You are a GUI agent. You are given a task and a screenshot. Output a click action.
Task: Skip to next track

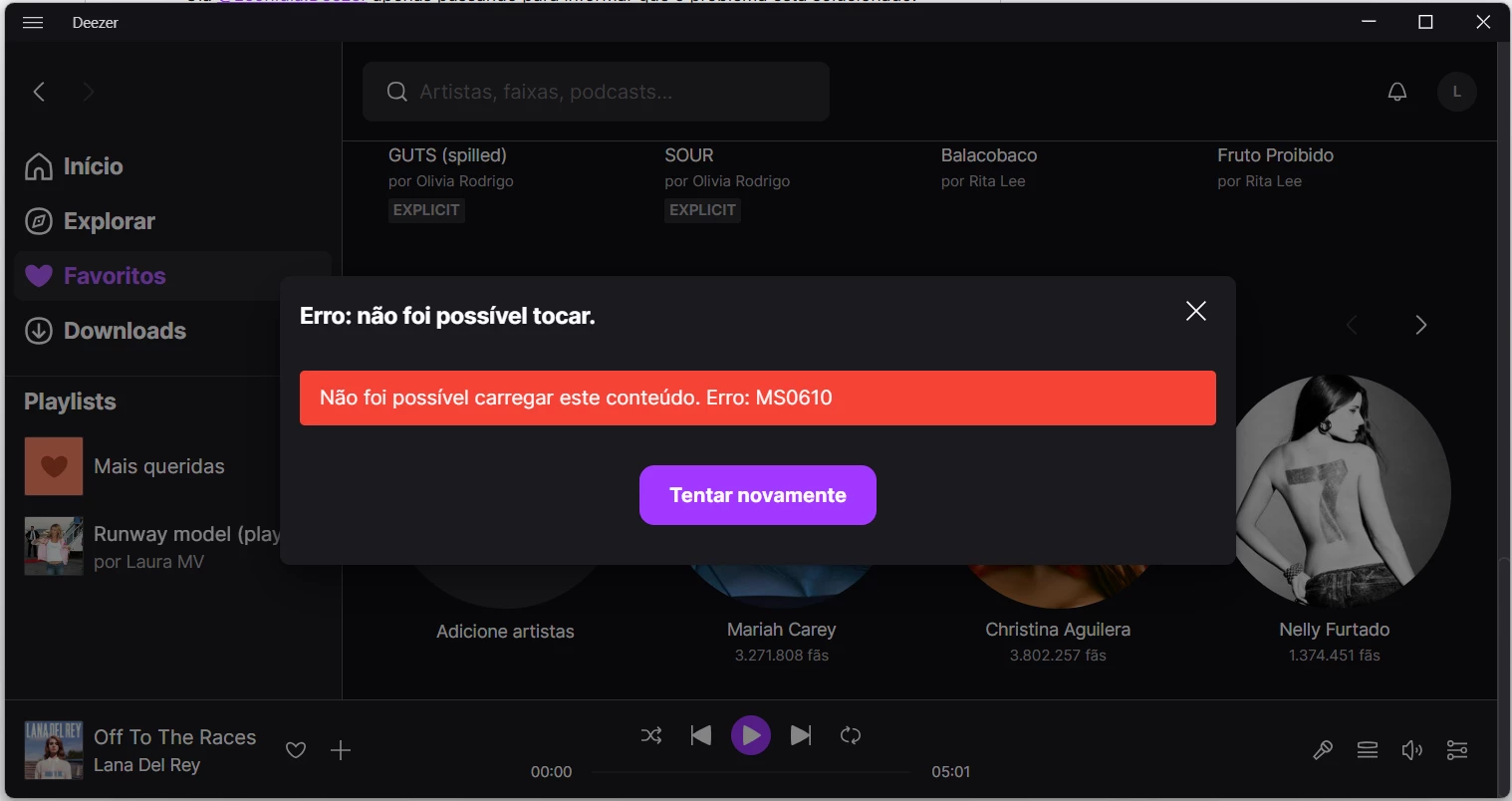tap(801, 735)
